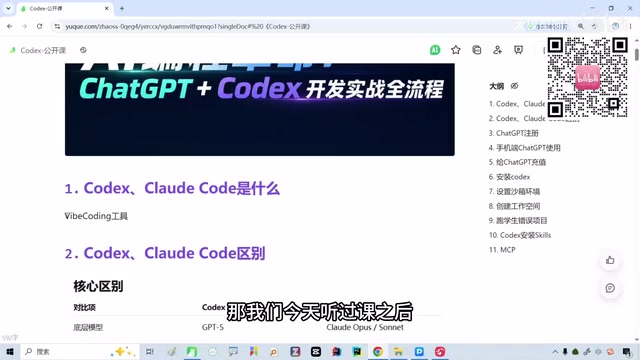
Task: Click the small icon beside the Codex-公开课 title
Action: 83,50
